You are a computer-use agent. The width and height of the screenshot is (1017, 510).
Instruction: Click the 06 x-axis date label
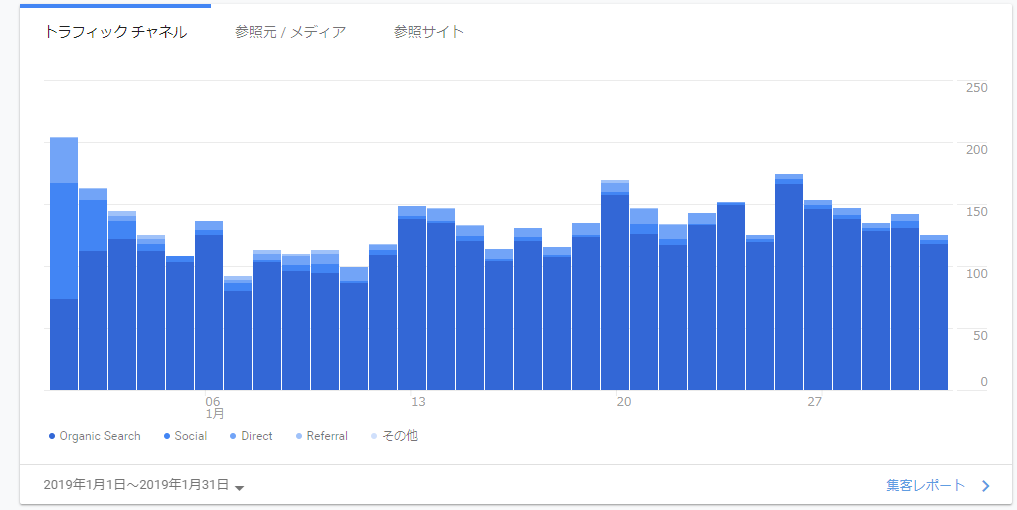(x=213, y=402)
